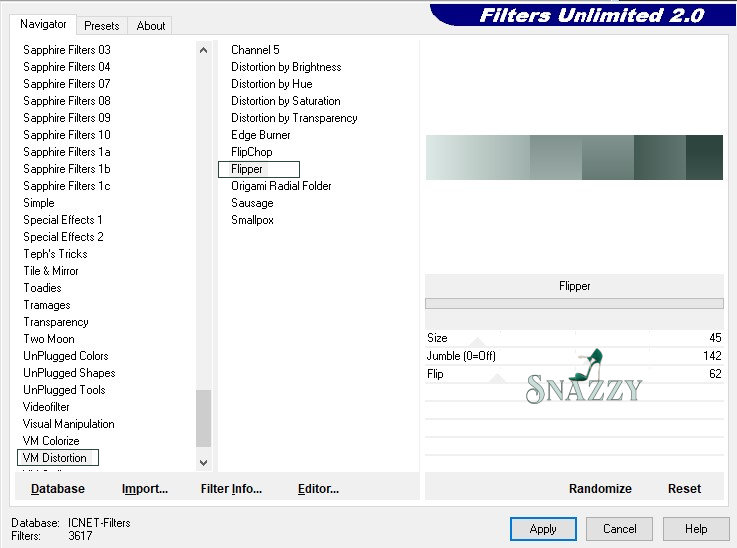Open the Database options
This screenshot has width=737, height=548.
point(58,489)
